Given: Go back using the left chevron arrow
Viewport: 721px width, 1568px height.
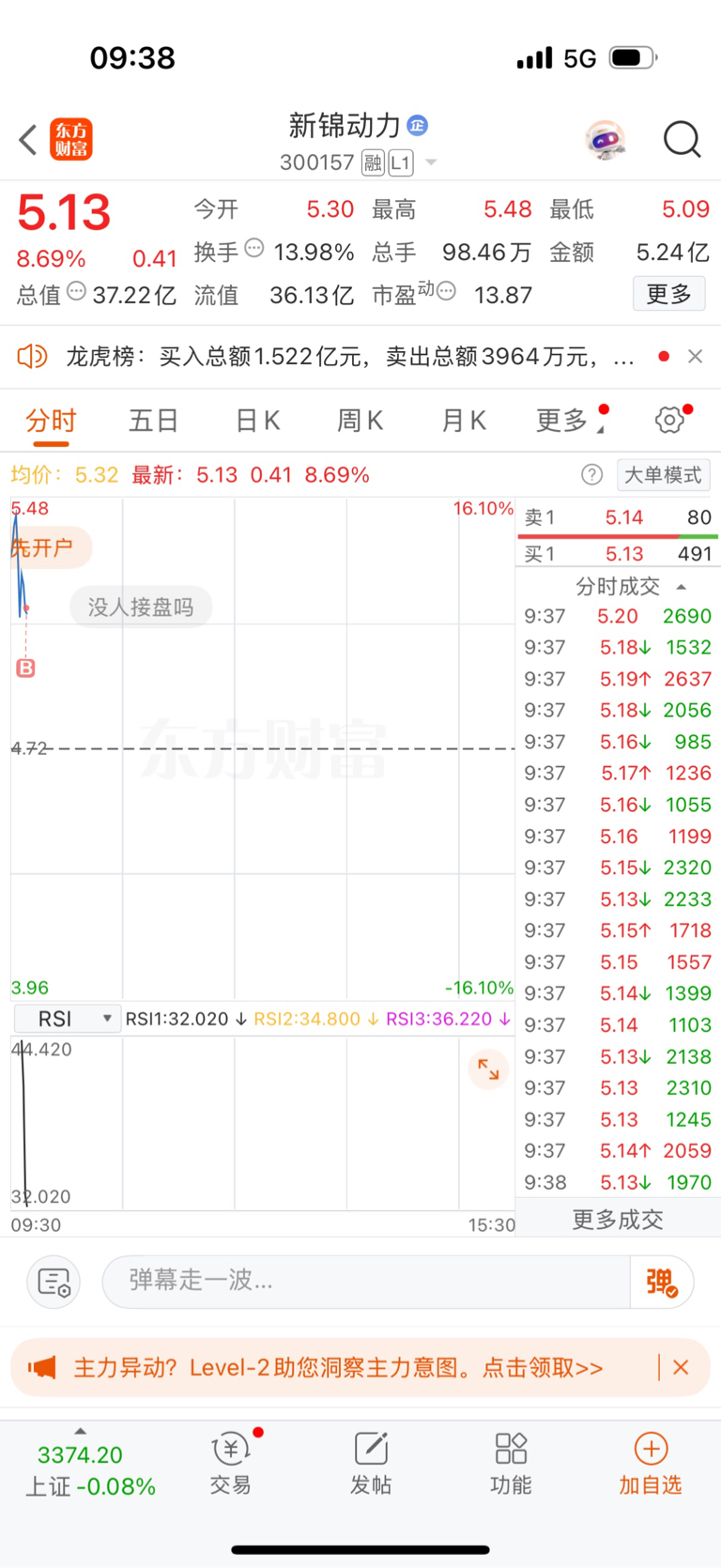Looking at the screenshot, I should (28, 140).
